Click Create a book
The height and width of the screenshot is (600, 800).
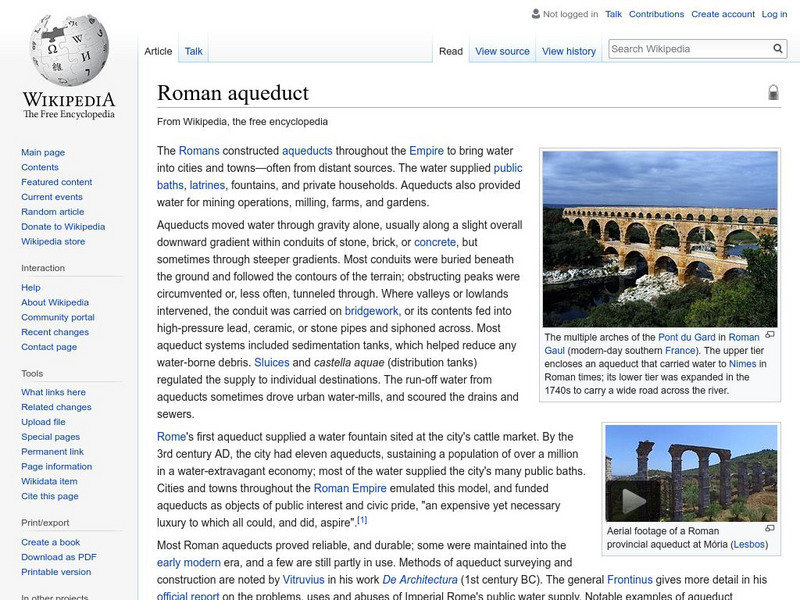pyautogui.click(x=51, y=542)
